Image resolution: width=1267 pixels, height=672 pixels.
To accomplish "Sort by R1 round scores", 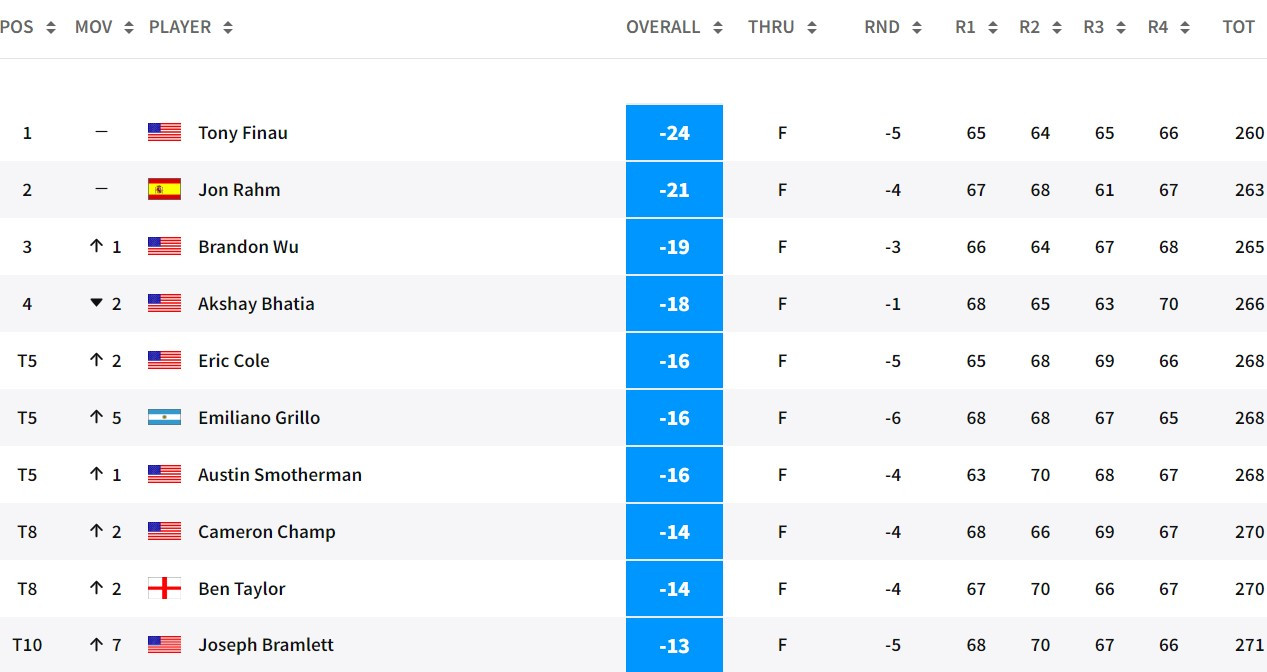I will 976,27.
